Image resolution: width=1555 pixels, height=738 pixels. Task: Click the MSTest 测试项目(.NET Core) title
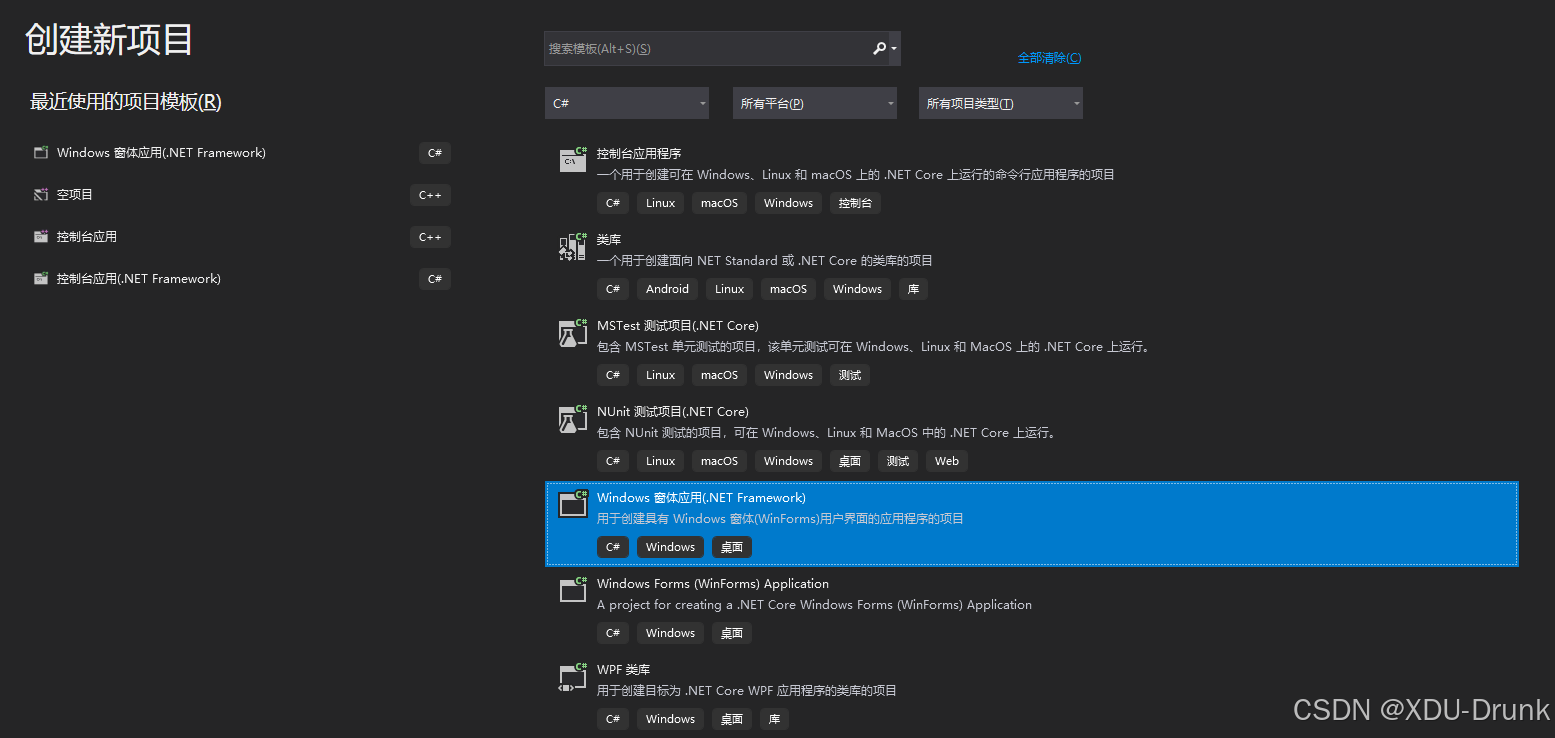click(x=678, y=326)
